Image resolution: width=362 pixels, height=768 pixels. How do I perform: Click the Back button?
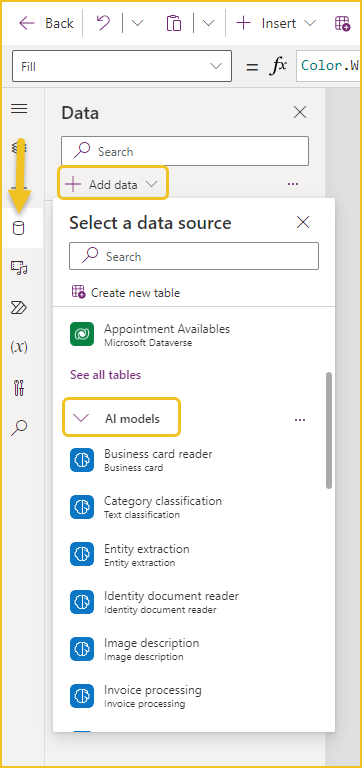click(x=46, y=23)
